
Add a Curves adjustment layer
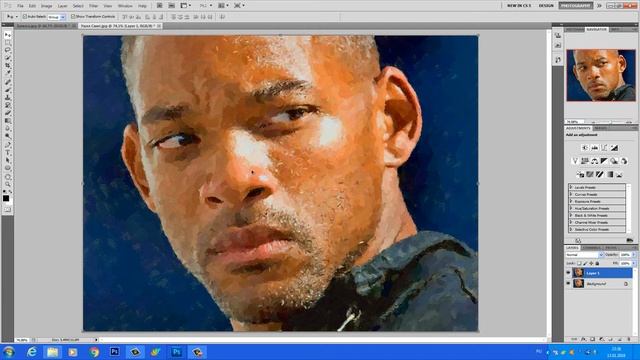click(604, 148)
